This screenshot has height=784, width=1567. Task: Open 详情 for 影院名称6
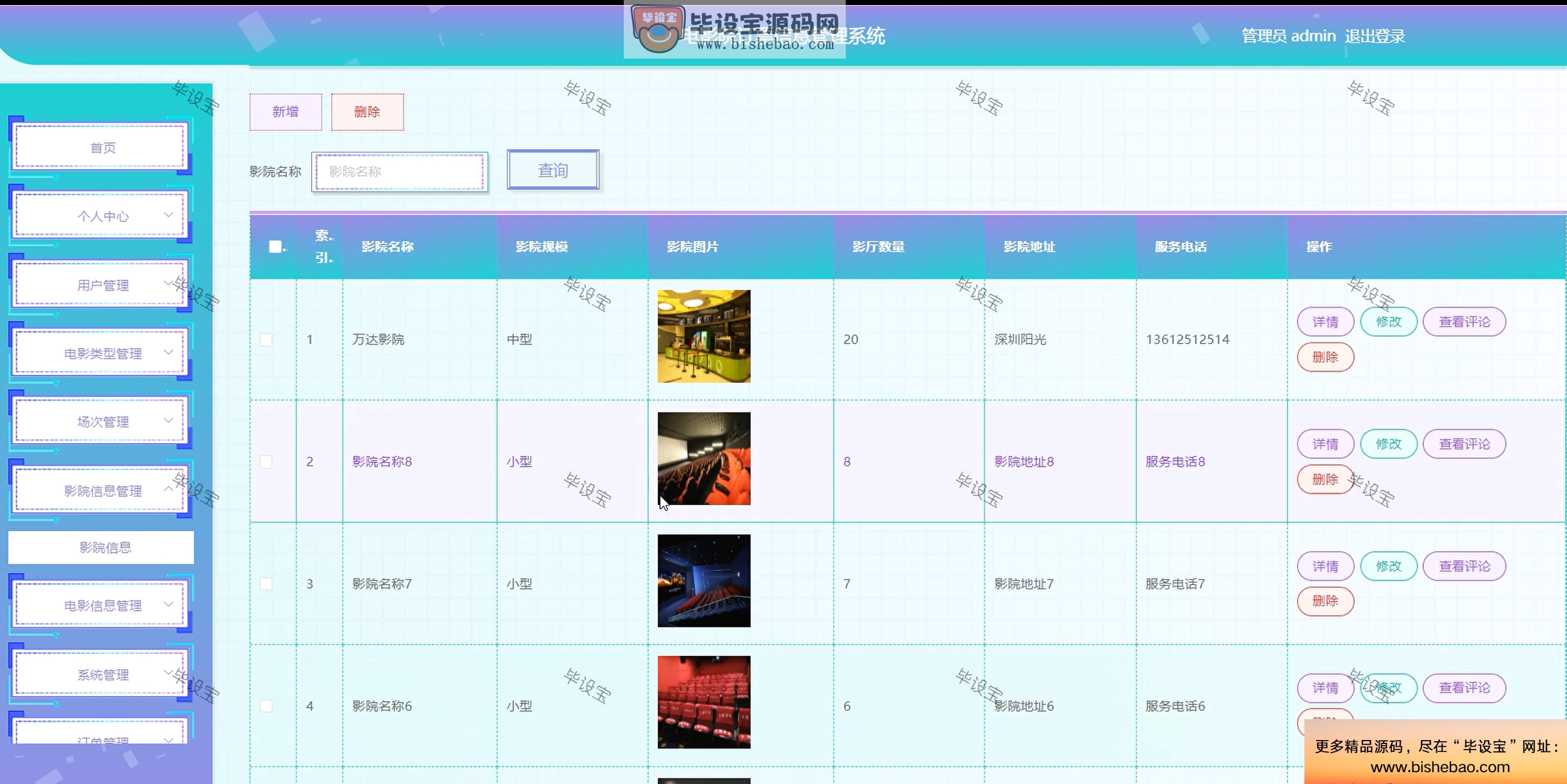pyautogui.click(x=1325, y=688)
